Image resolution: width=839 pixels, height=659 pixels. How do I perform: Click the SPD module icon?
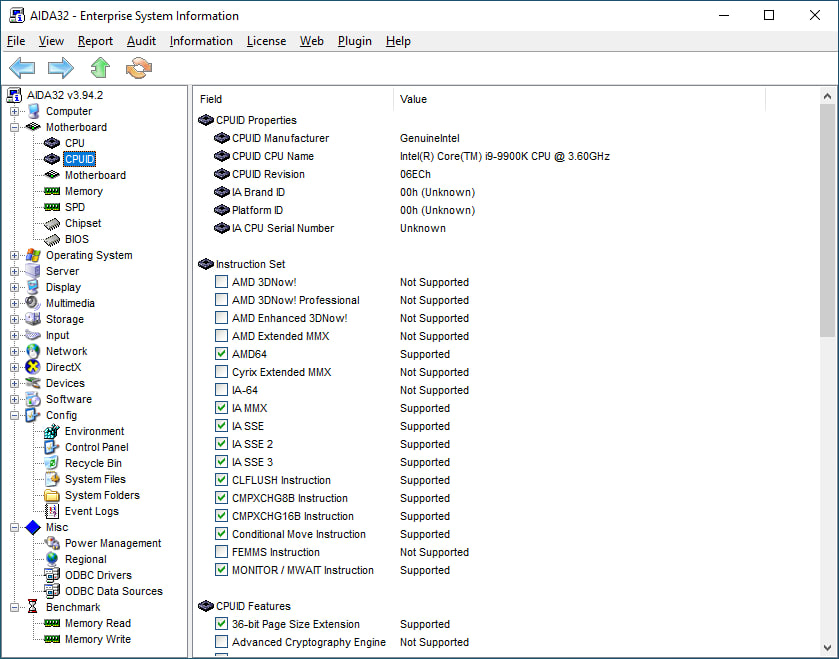[x=52, y=207]
